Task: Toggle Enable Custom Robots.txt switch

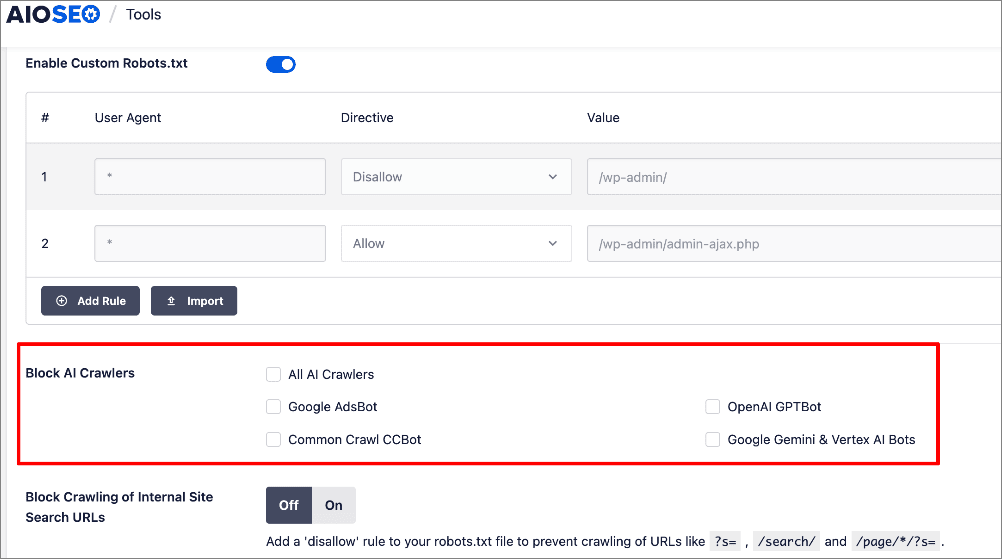Action: [281, 64]
